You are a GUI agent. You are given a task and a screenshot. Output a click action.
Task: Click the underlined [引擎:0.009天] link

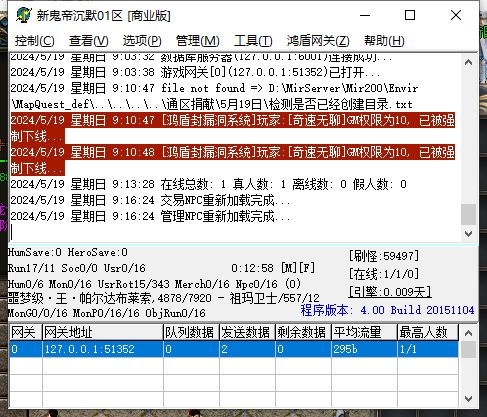[x=390, y=292]
